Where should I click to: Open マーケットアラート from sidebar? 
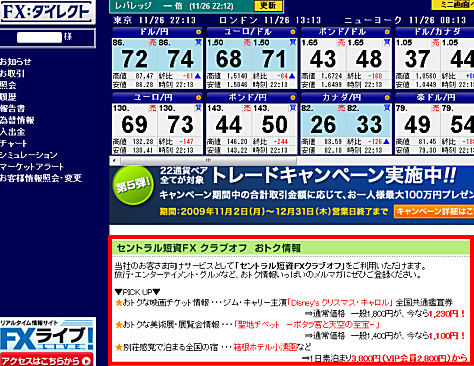(x=32, y=167)
